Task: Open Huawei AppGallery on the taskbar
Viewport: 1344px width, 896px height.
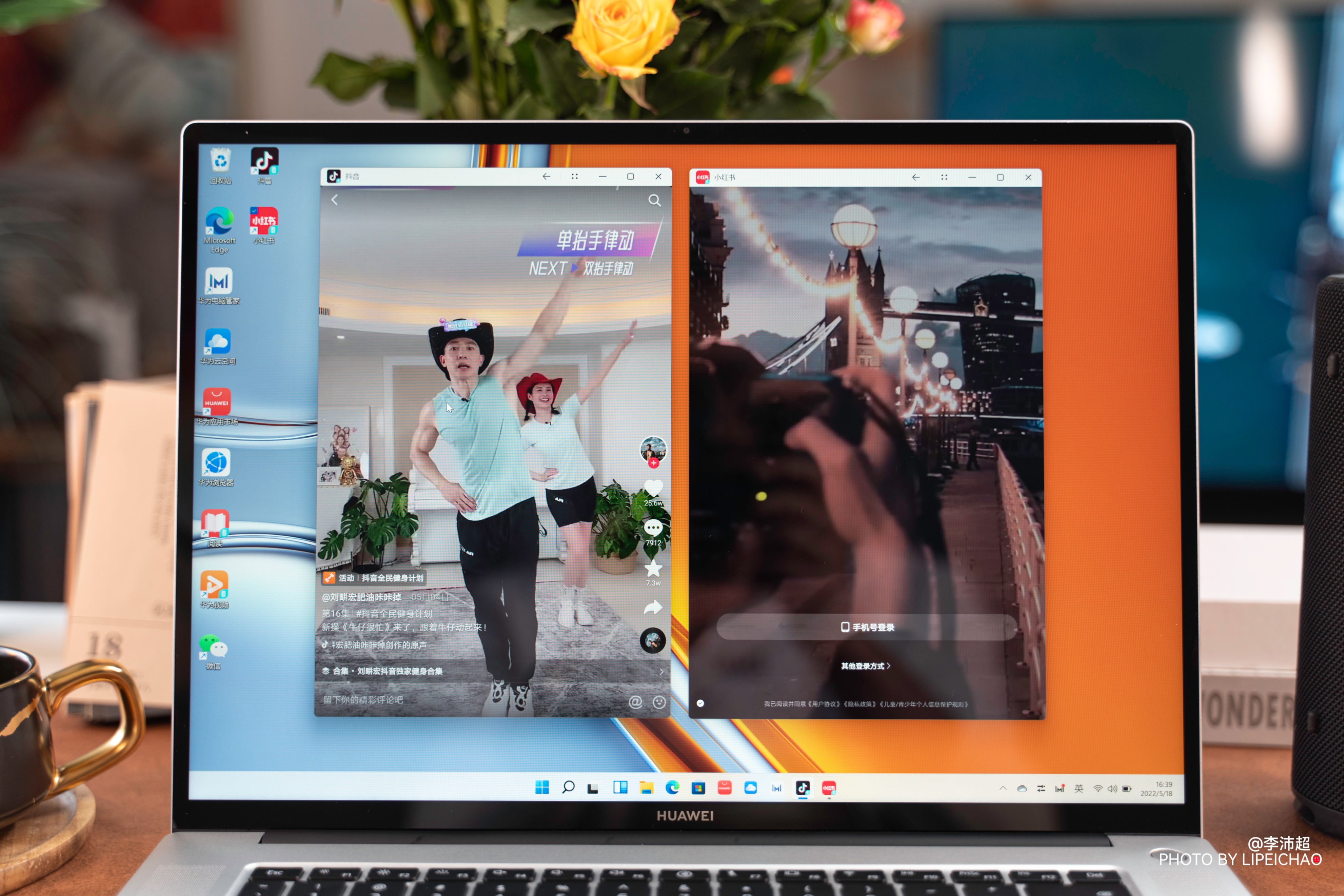Action: pyautogui.click(x=724, y=788)
